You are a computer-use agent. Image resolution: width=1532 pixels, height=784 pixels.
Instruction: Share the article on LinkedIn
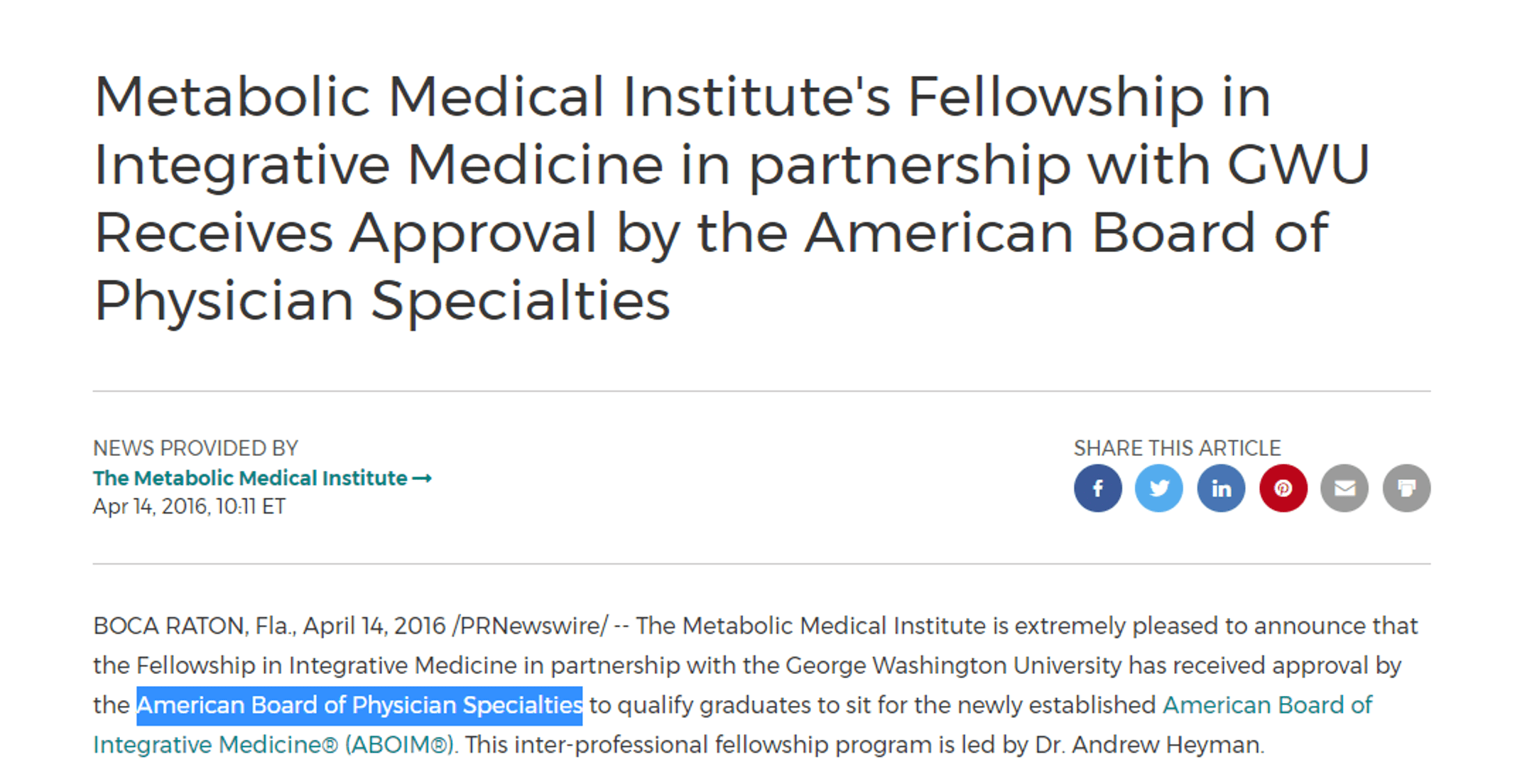click(1221, 489)
